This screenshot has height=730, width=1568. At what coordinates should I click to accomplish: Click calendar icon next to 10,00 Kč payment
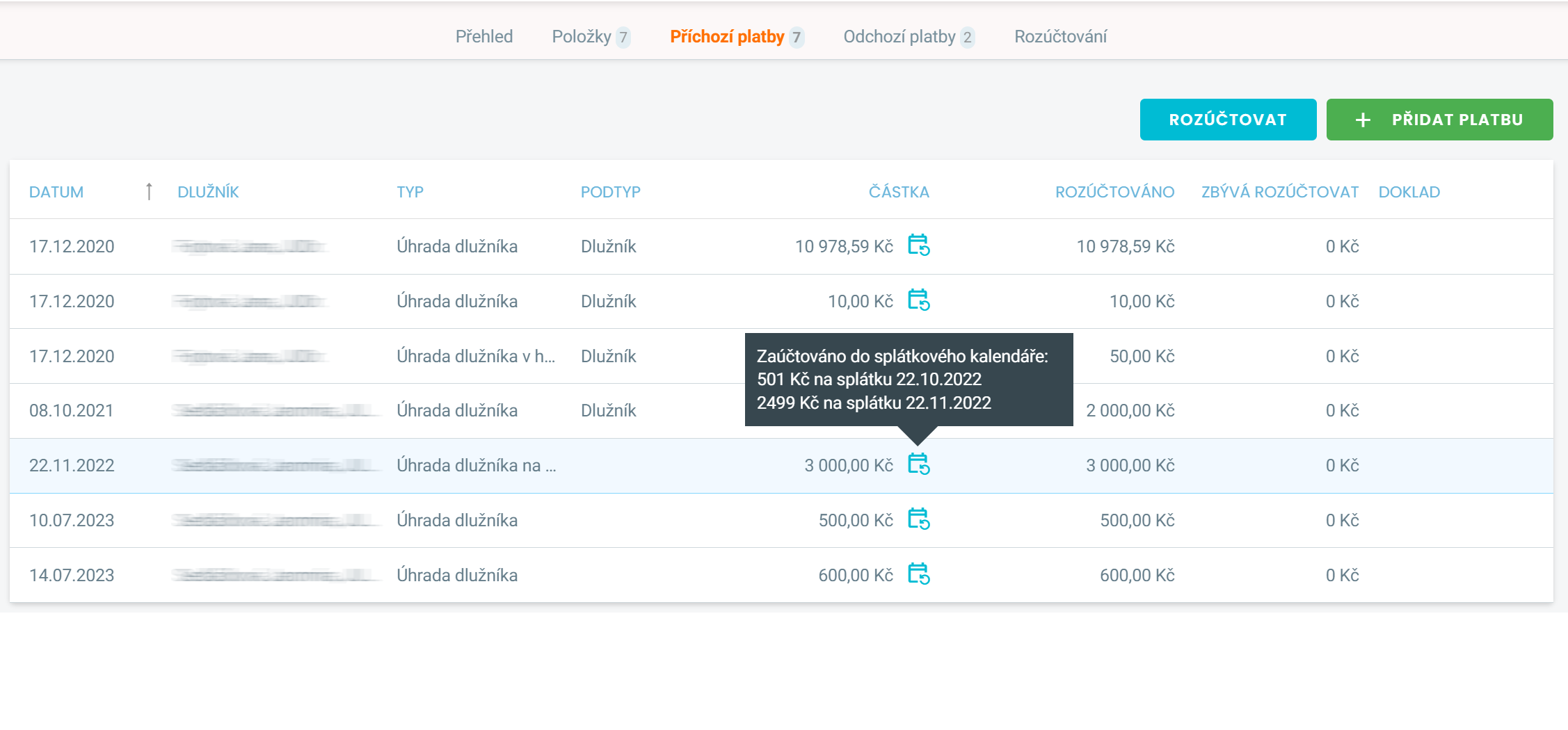click(x=918, y=300)
